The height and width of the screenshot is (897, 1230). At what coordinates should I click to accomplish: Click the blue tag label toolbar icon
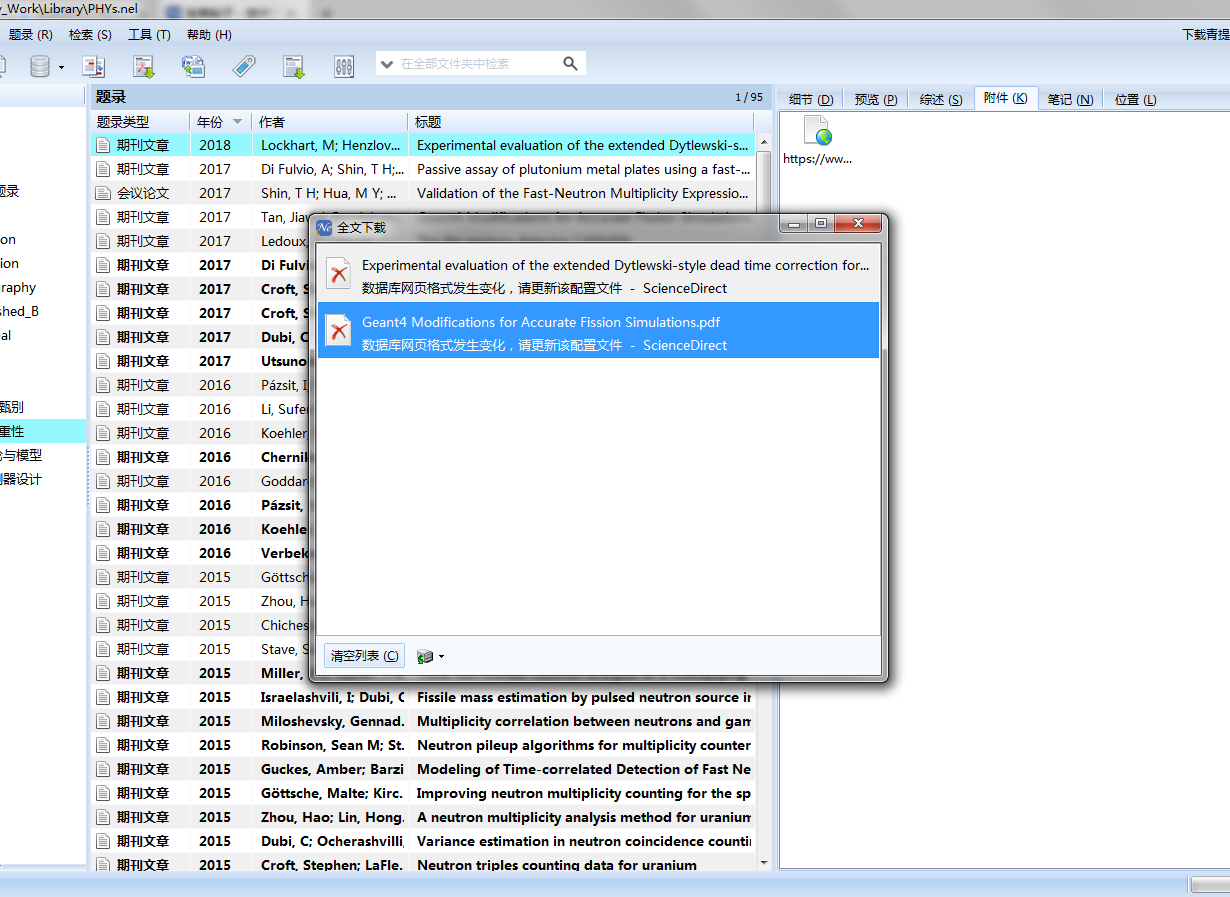[243, 66]
